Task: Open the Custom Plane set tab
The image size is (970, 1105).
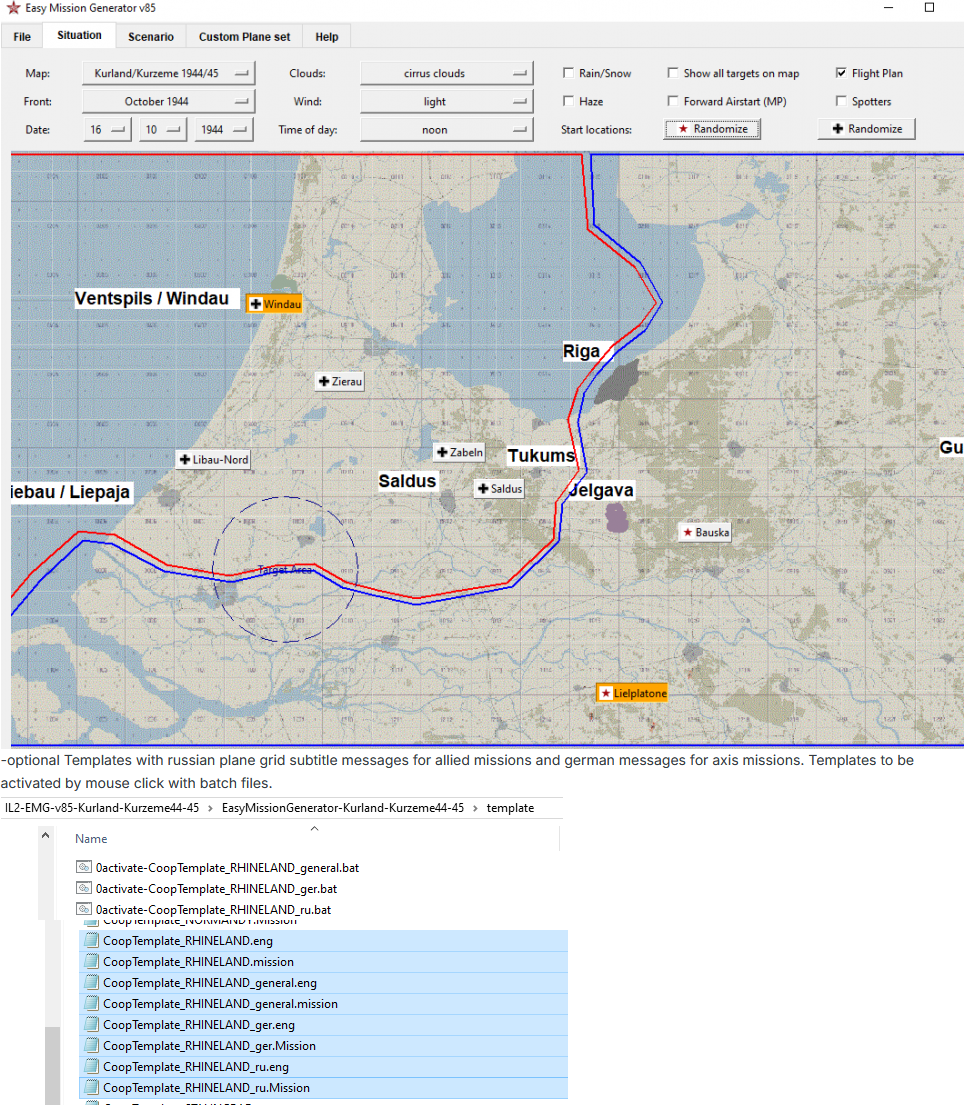Action: point(244,37)
